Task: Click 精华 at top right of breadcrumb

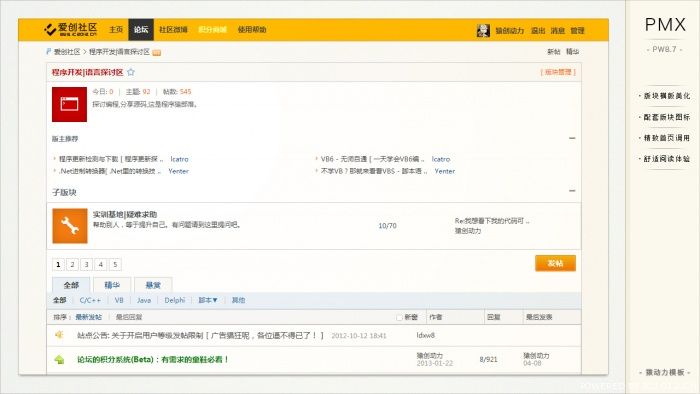Action: (x=572, y=52)
